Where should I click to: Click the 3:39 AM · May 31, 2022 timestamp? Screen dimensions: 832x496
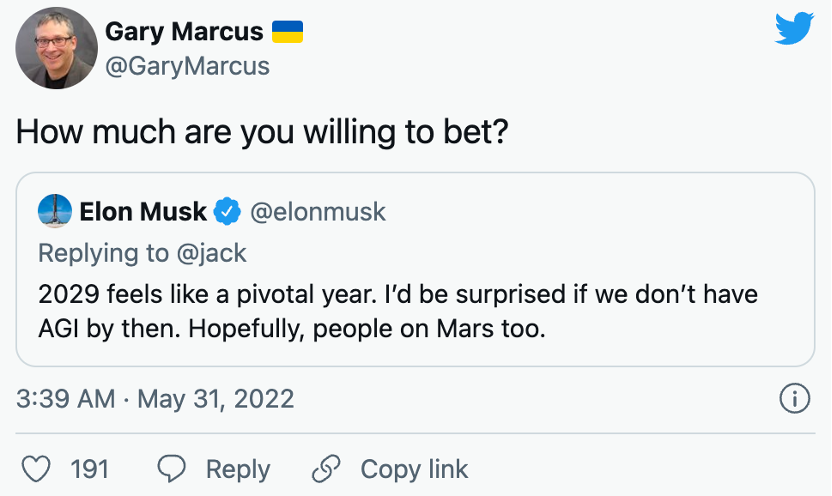click(x=156, y=400)
